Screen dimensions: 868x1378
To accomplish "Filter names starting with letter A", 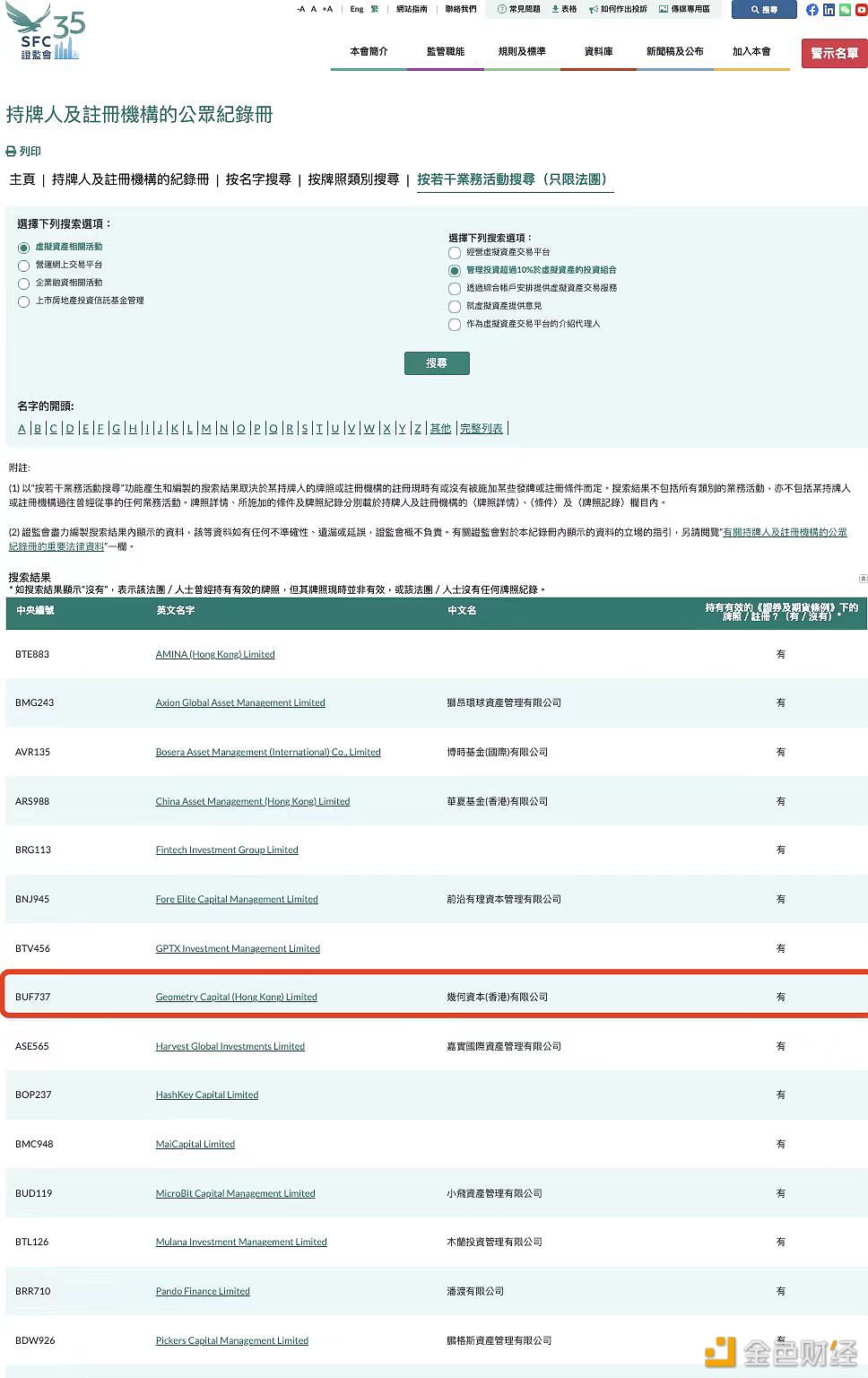I will (22, 429).
